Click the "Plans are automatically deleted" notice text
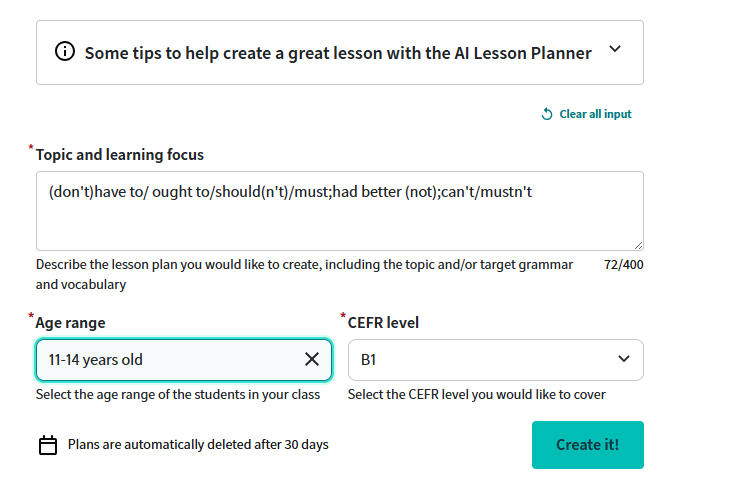Screen dimensions: 742x504 pyautogui.click(x=198, y=444)
